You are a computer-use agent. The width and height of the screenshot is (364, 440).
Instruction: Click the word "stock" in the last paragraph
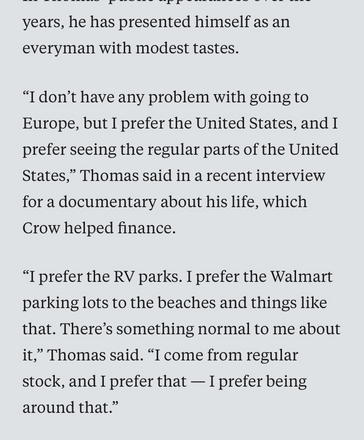(x=43, y=382)
